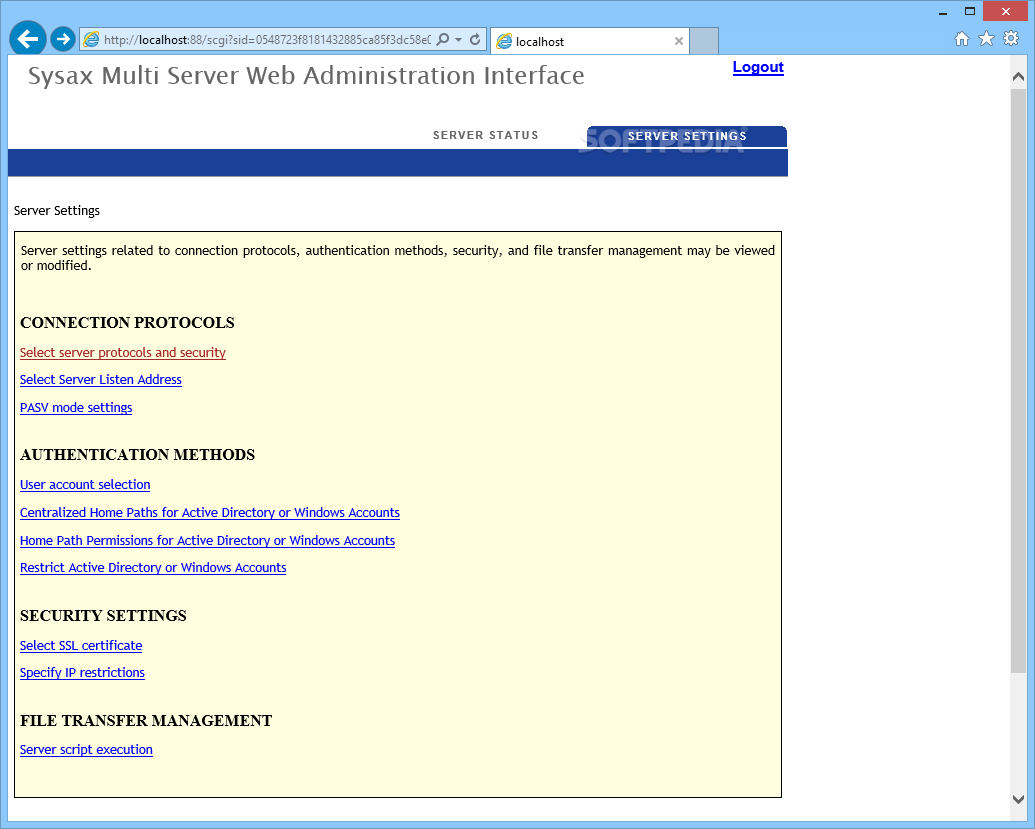Click the SECURITY SETTINGS heading
The width and height of the screenshot is (1035, 829).
coord(103,616)
